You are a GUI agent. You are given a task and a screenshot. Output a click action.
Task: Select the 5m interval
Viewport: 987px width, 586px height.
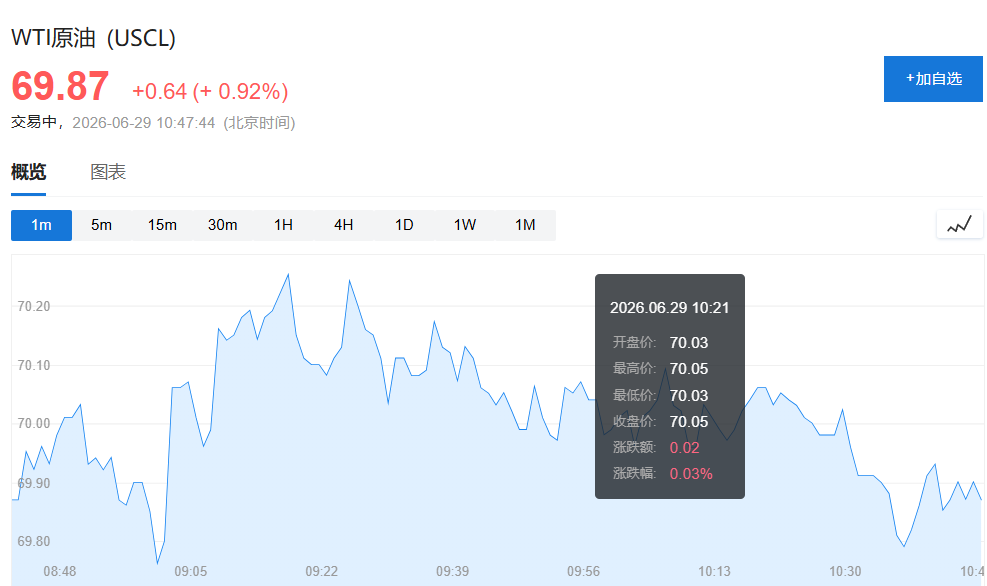(x=101, y=225)
